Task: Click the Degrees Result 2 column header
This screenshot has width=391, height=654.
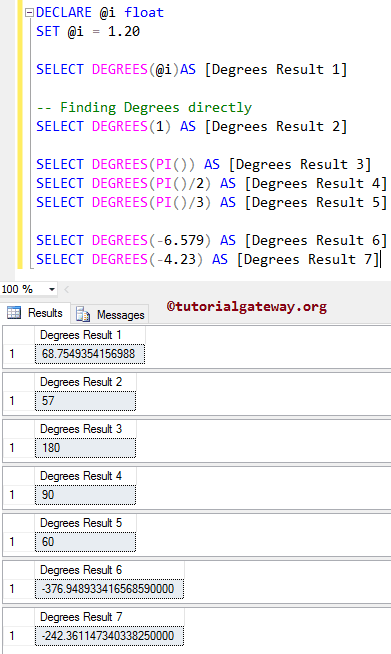Action: click(x=85, y=382)
